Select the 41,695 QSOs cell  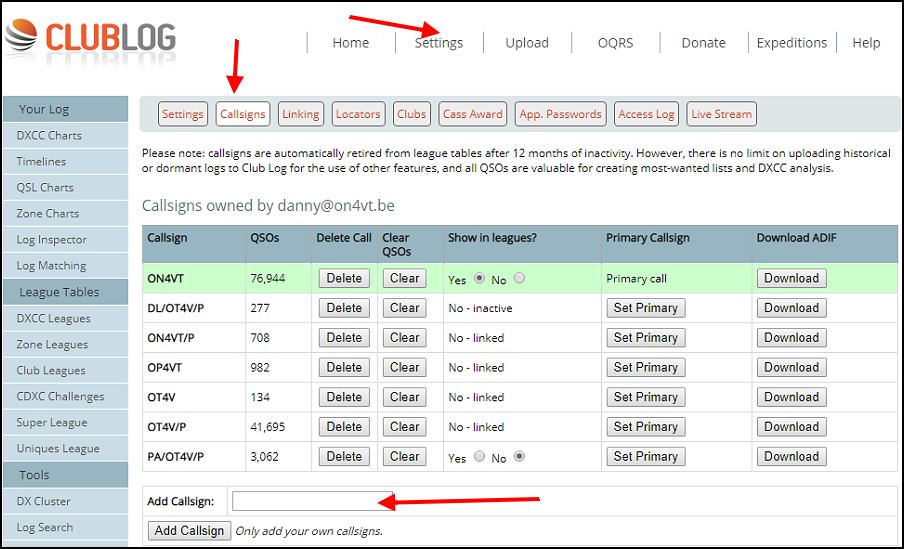(x=278, y=427)
